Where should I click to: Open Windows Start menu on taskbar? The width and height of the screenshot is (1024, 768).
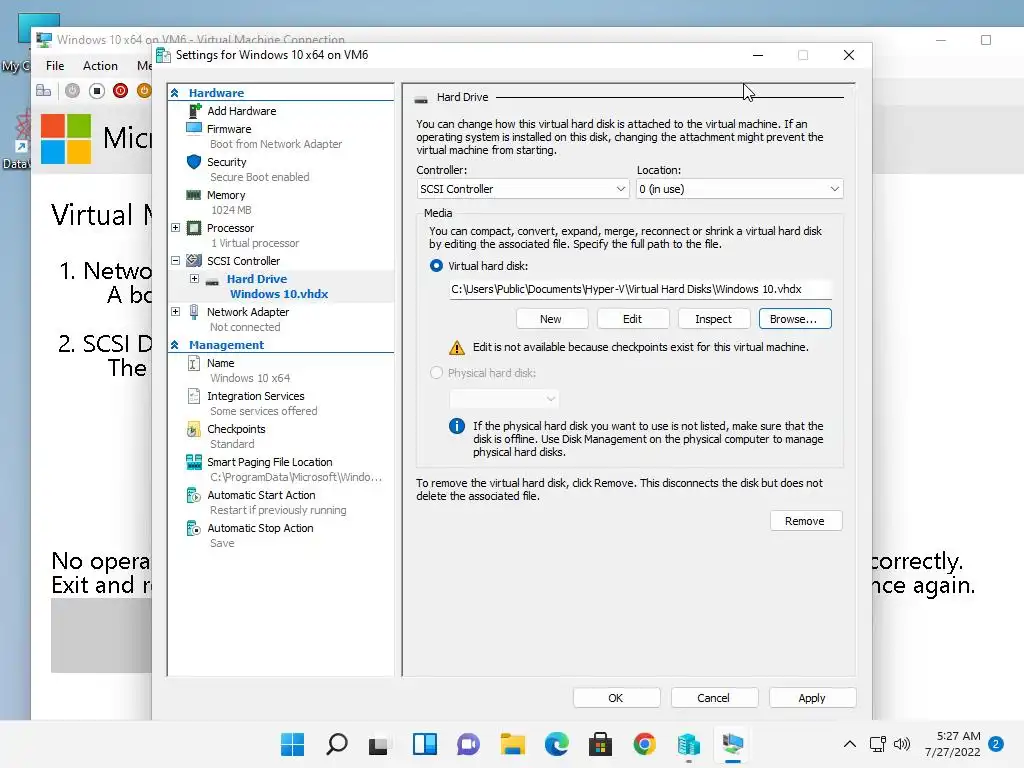click(x=293, y=744)
